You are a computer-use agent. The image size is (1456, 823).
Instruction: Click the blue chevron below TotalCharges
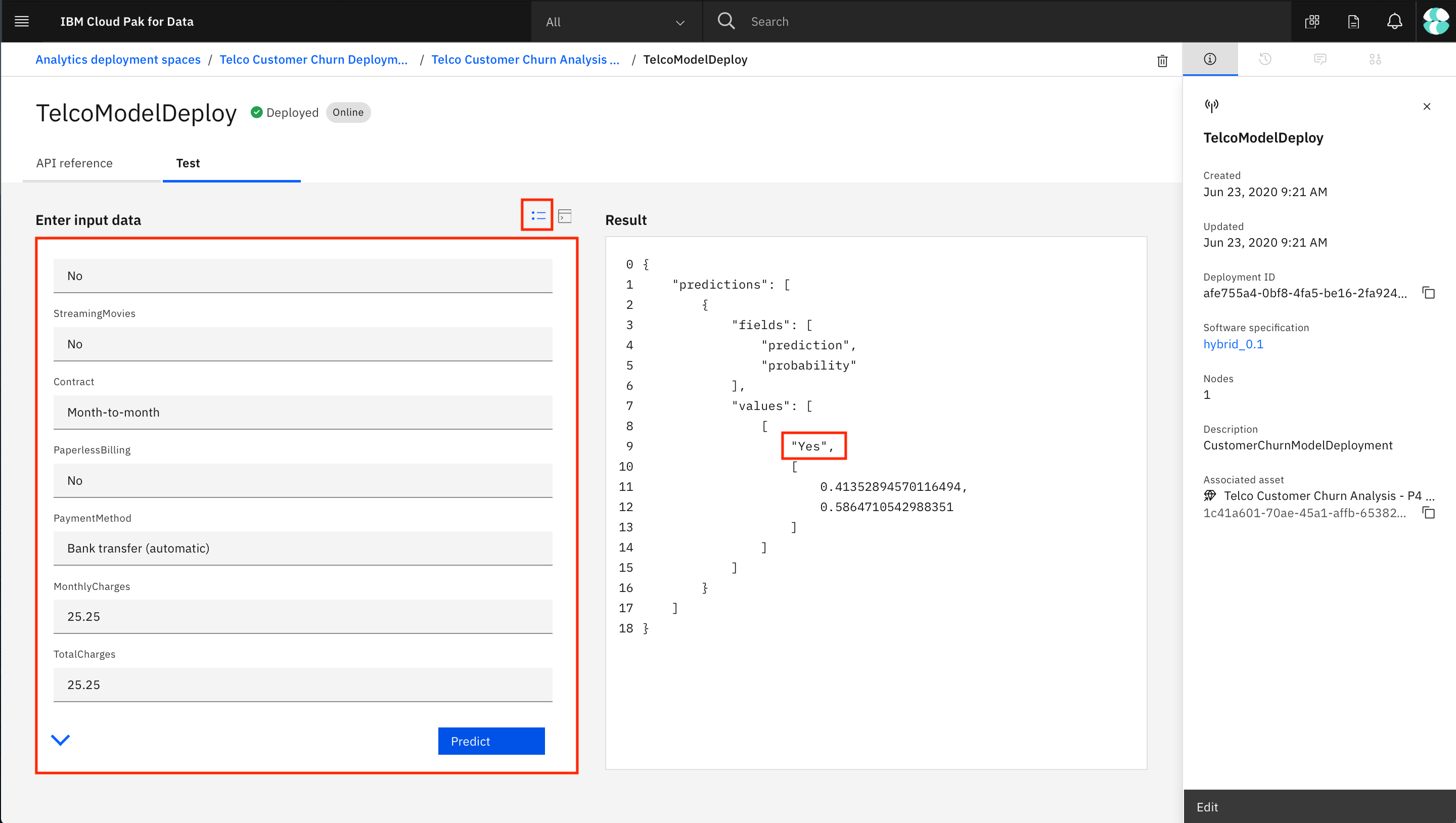[61, 740]
